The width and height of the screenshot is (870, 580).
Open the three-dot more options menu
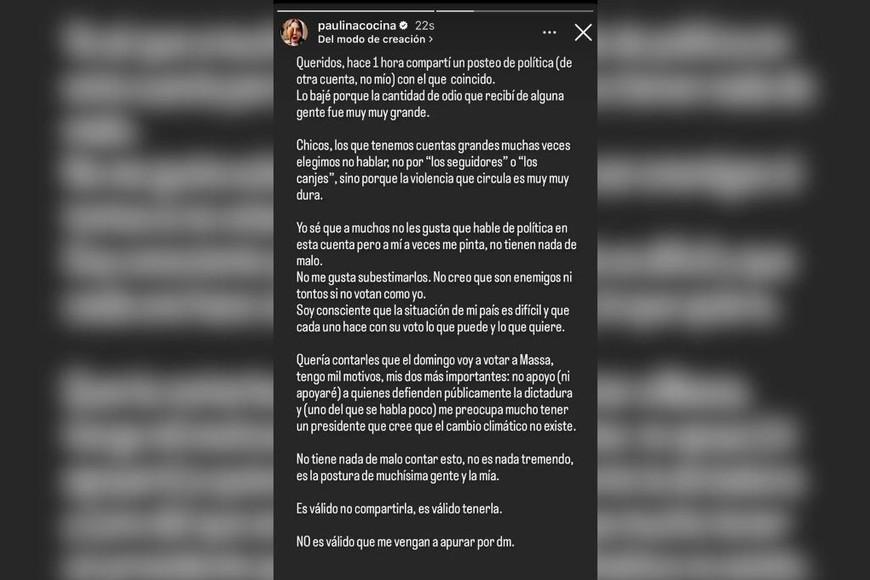549,33
